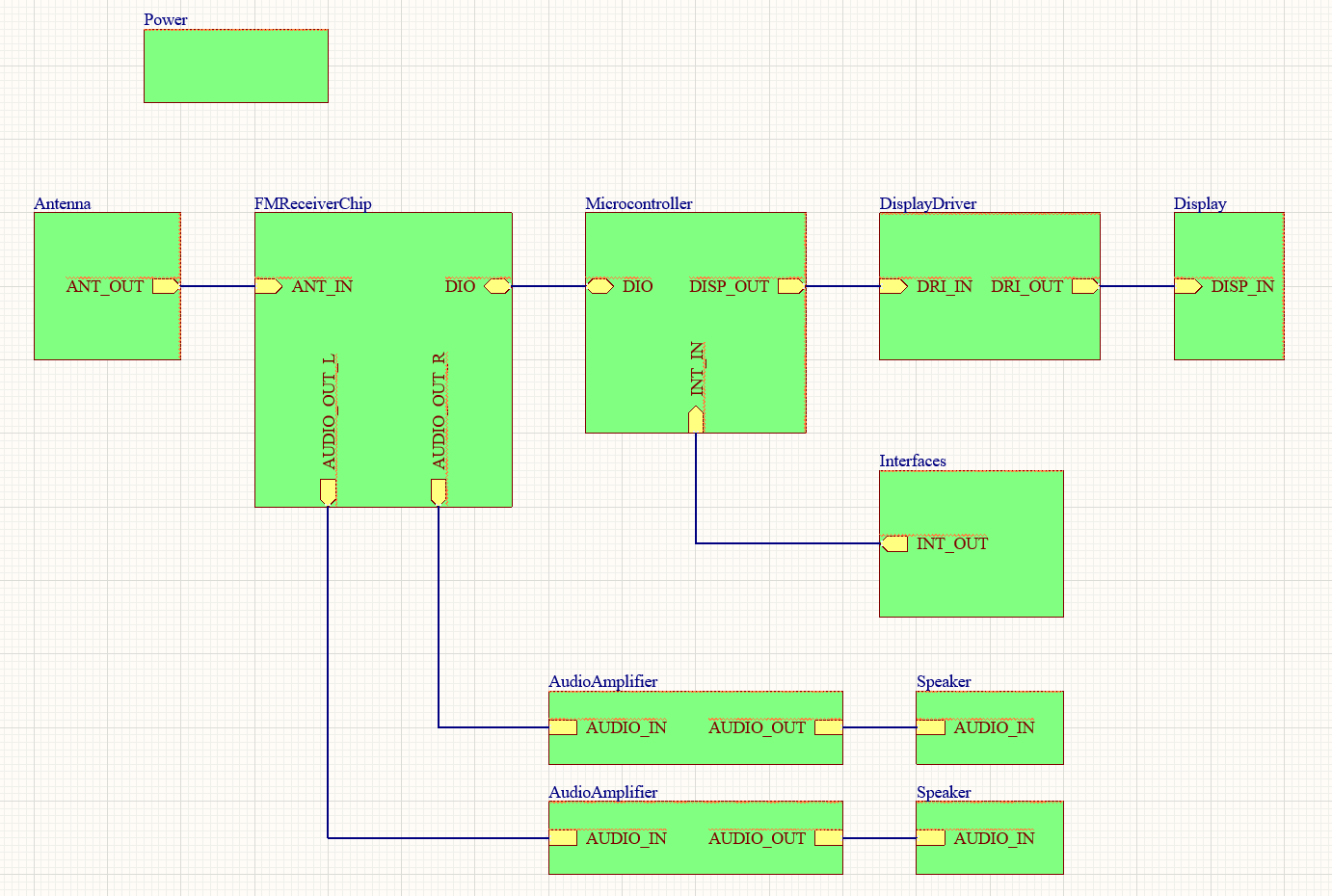
Task: Click AUDIO_OUT text in lower AudioAmplifier
Action: [x=758, y=838]
